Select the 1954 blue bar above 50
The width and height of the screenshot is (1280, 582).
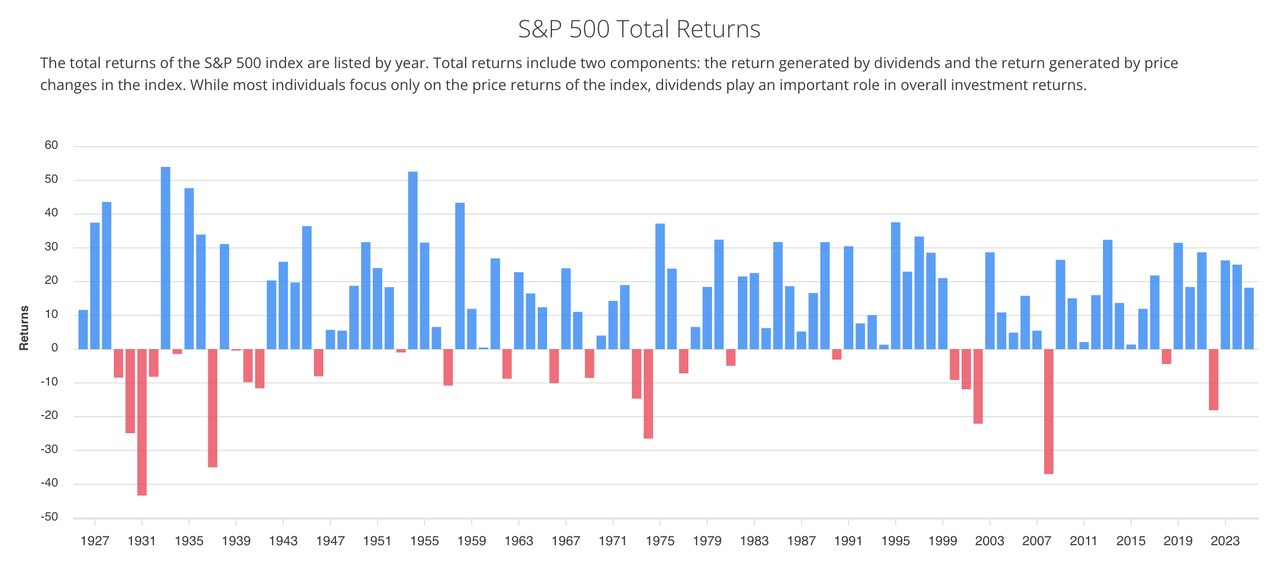(x=413, y=260)
